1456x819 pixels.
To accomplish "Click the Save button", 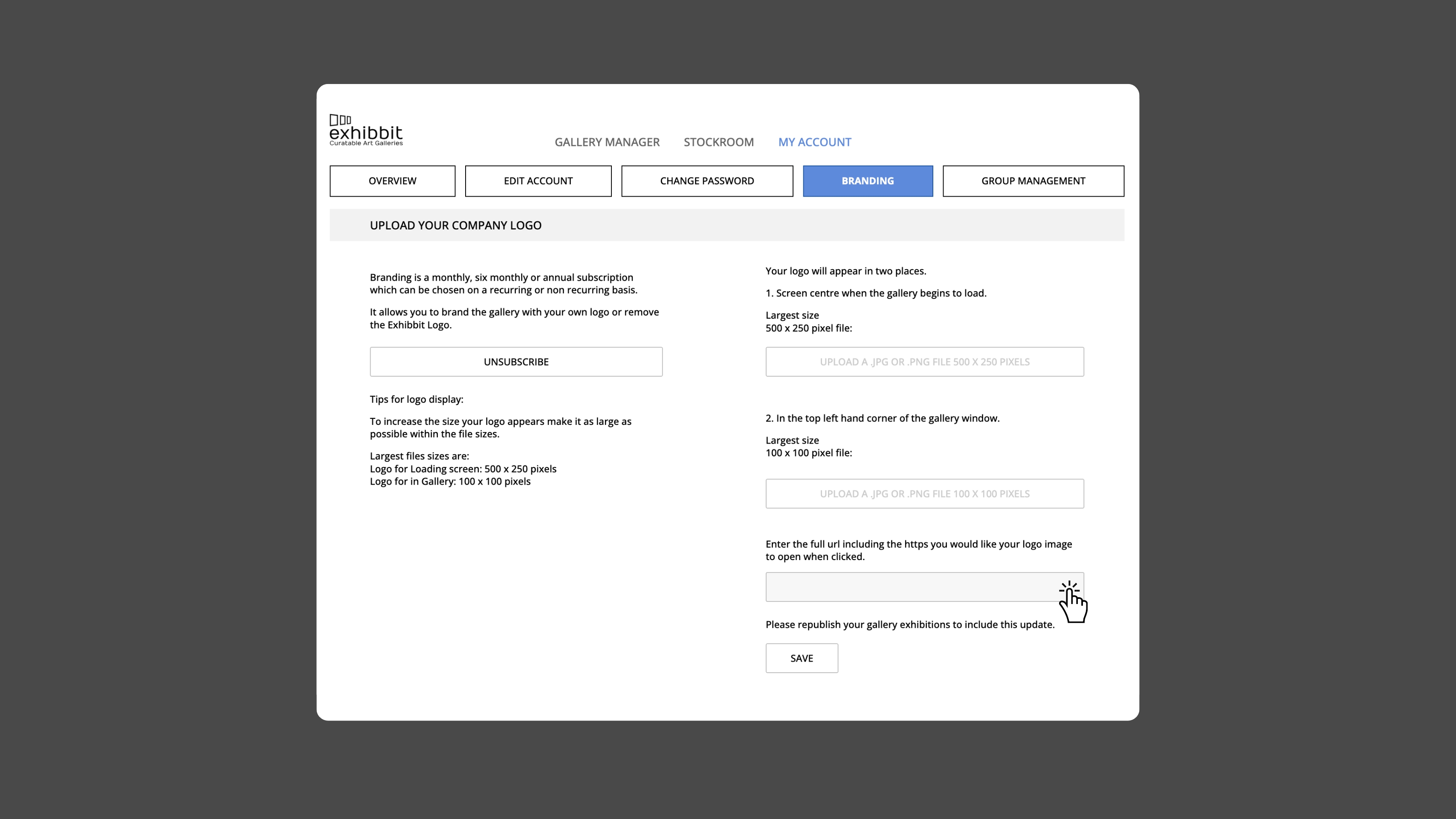I will 802,658.
